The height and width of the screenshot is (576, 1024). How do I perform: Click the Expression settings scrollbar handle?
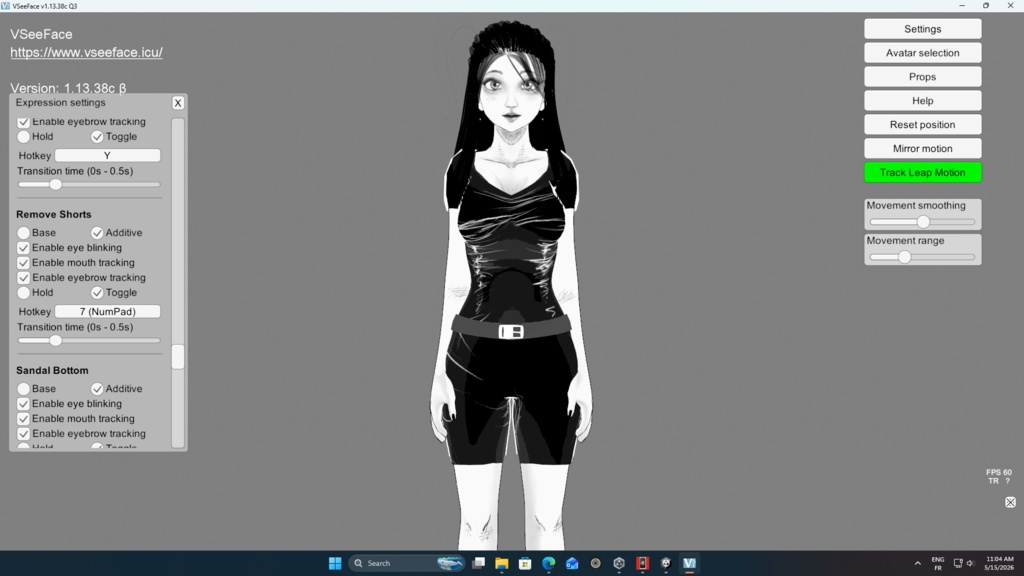coord(178,357)
